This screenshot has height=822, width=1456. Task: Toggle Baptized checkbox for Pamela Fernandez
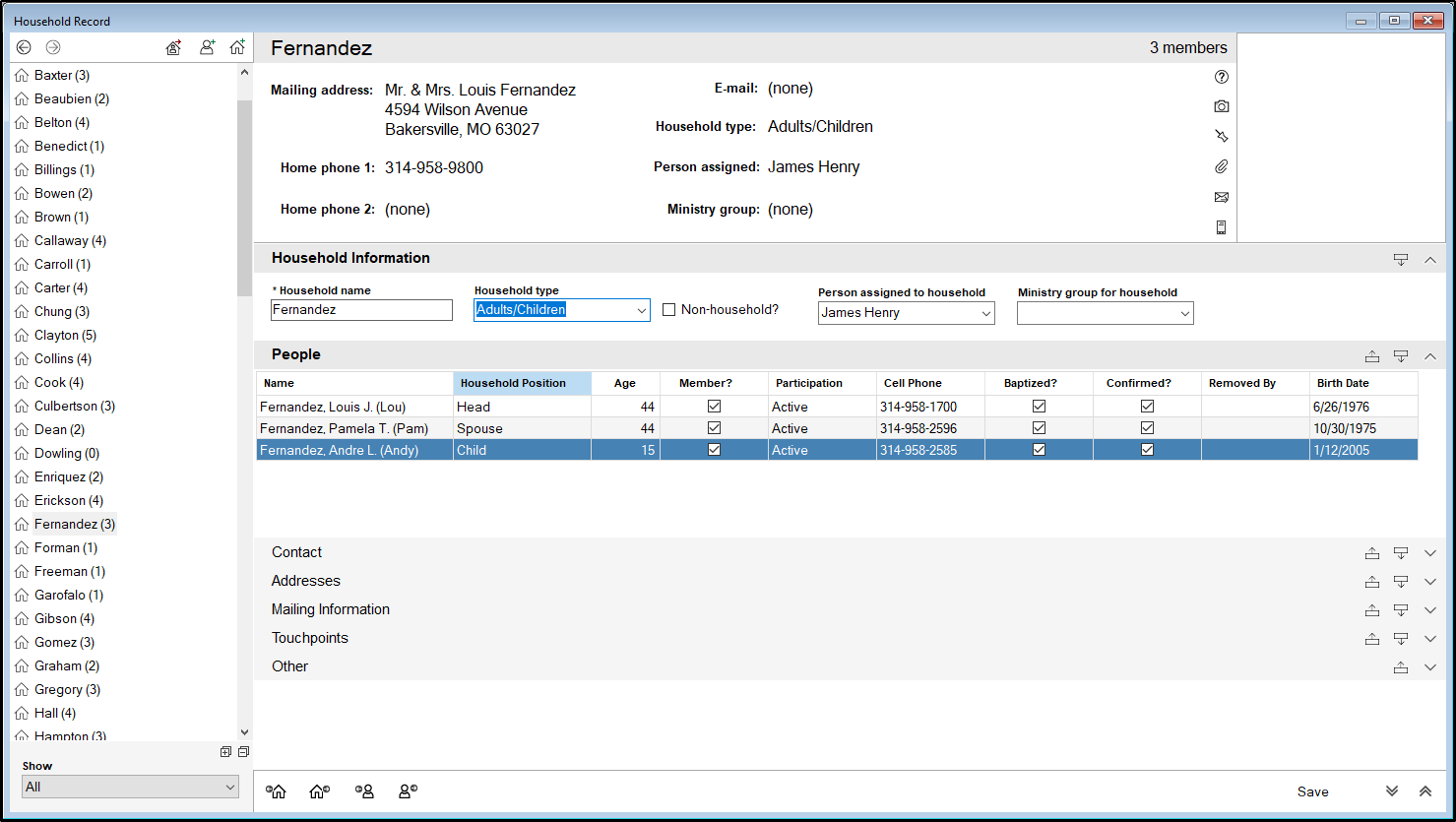(x=1039, y=428)
